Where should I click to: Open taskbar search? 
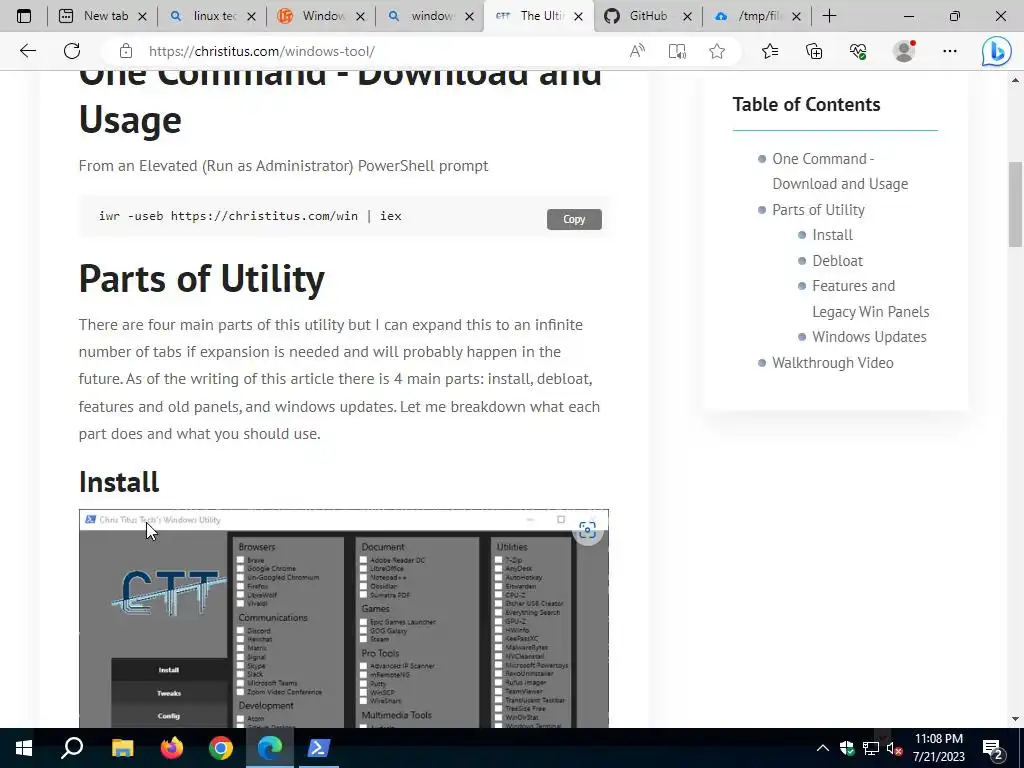pos(72,748)
